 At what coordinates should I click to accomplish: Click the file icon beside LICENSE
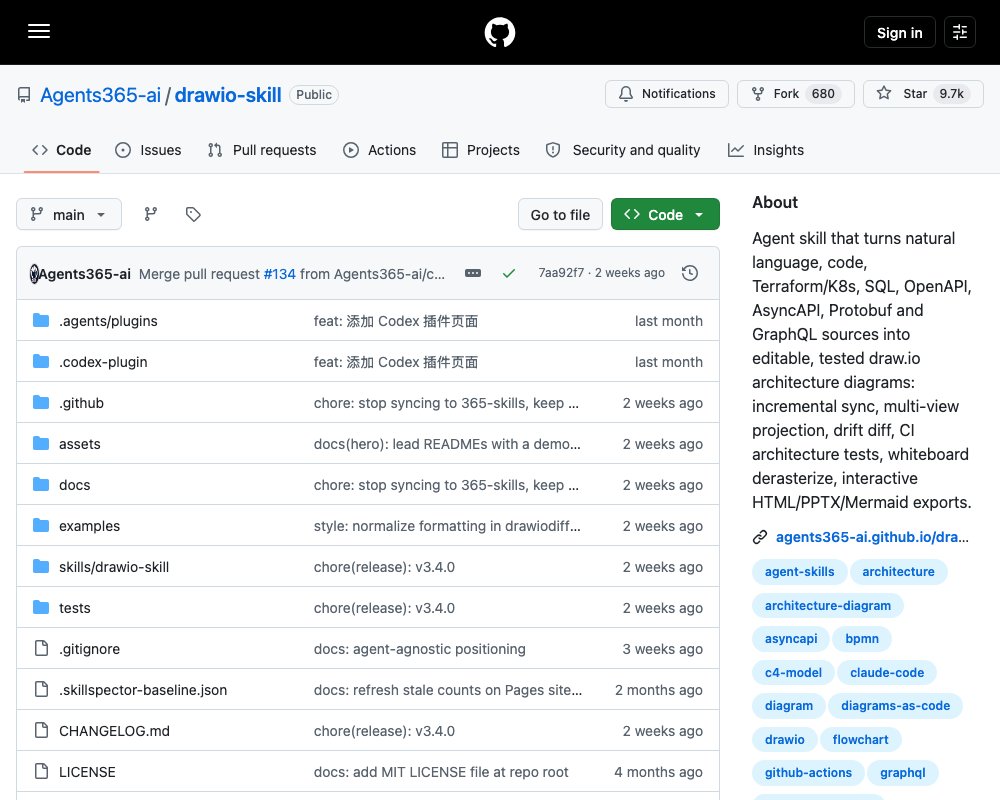[41, 771]
